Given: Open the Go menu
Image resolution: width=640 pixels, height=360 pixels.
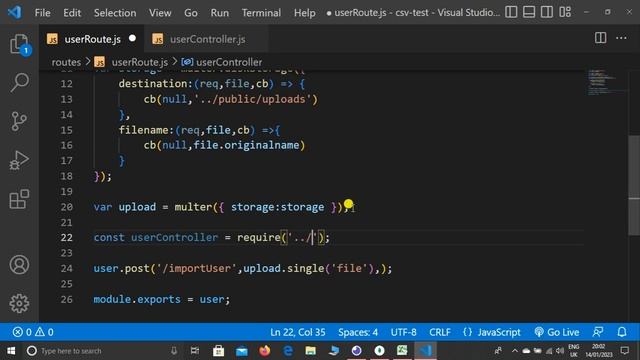Looking at the screenshot, I should coord(191,13).
